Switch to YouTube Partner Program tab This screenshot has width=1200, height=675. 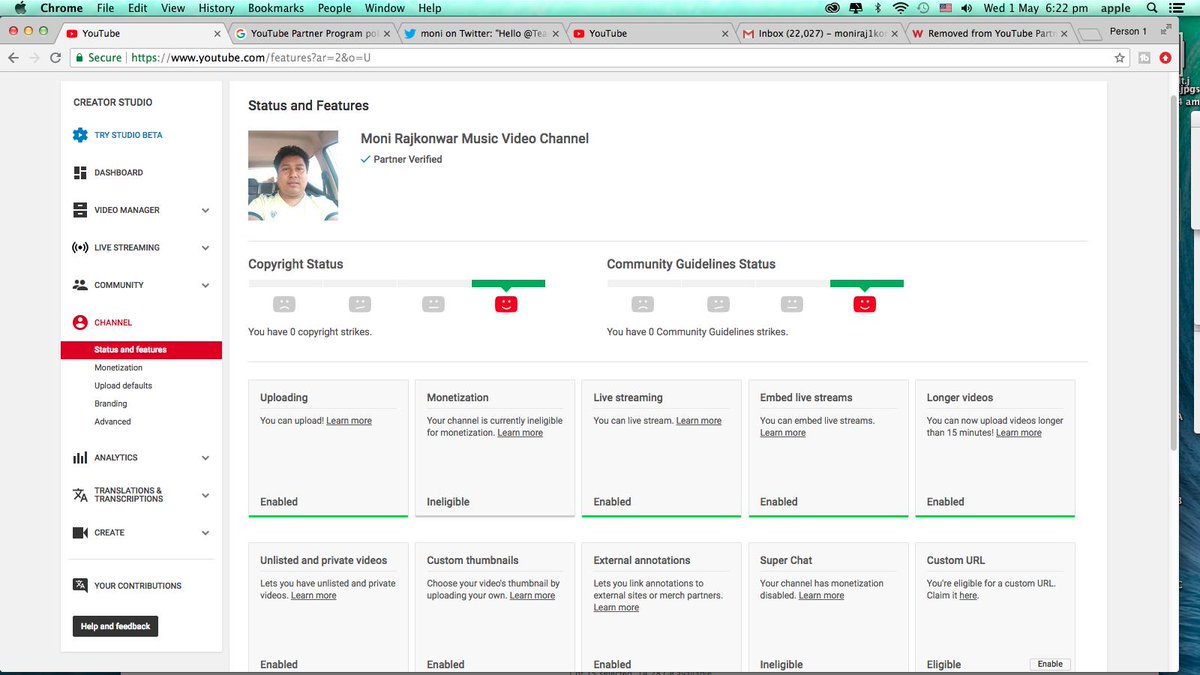click(x=312, y=33)
